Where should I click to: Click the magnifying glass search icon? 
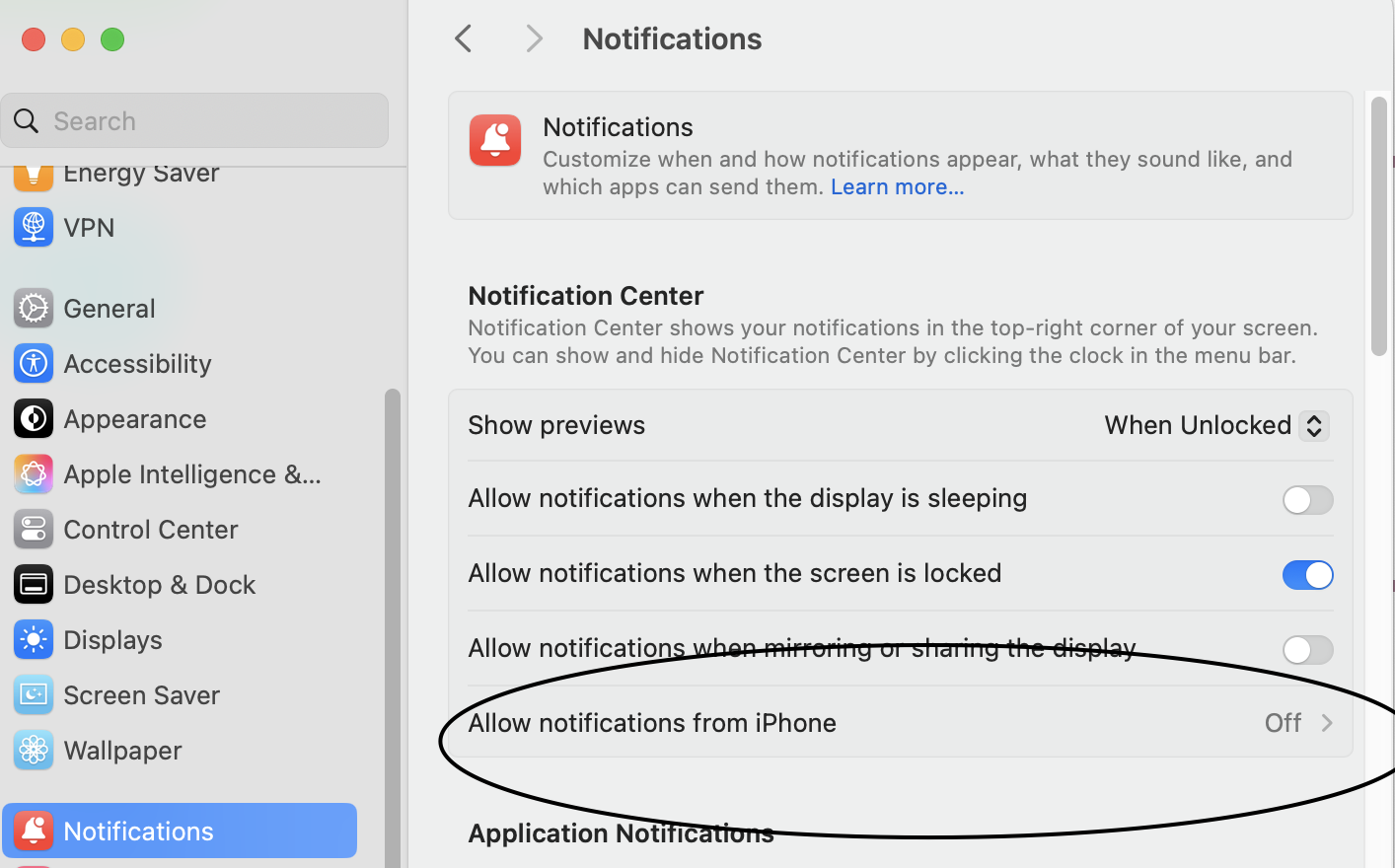(x=27, y=120)
